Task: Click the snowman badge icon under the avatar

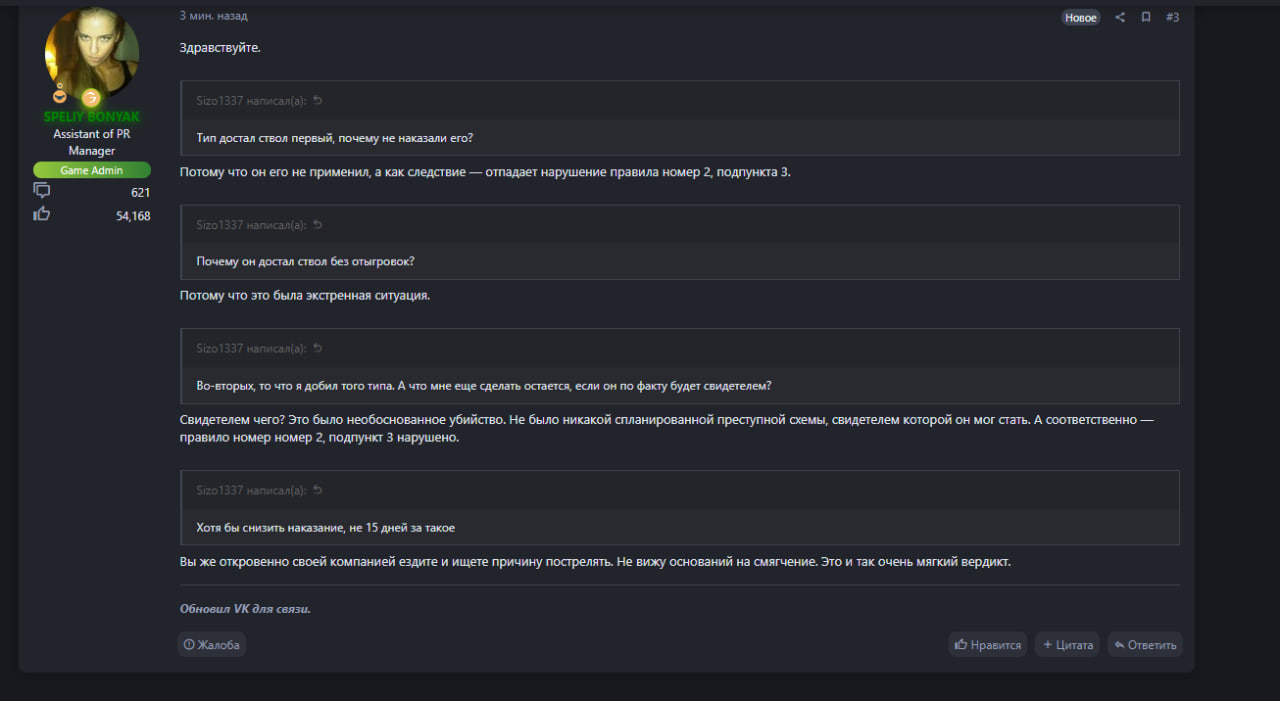Action: 61,96
